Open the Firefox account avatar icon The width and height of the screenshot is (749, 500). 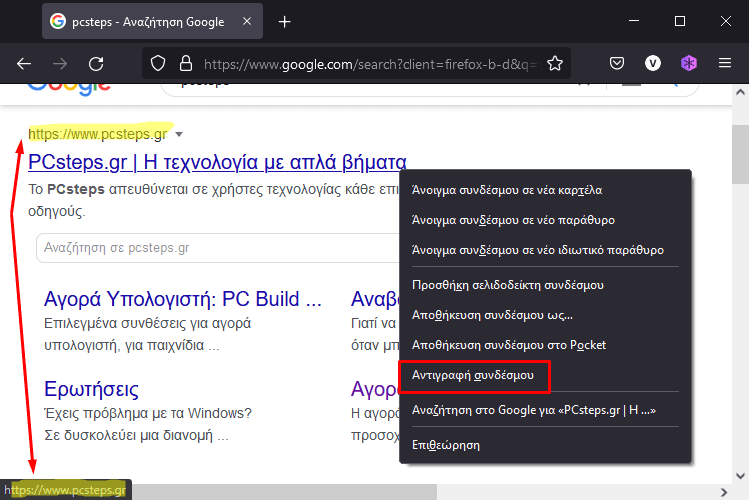(x=653, y=63)
